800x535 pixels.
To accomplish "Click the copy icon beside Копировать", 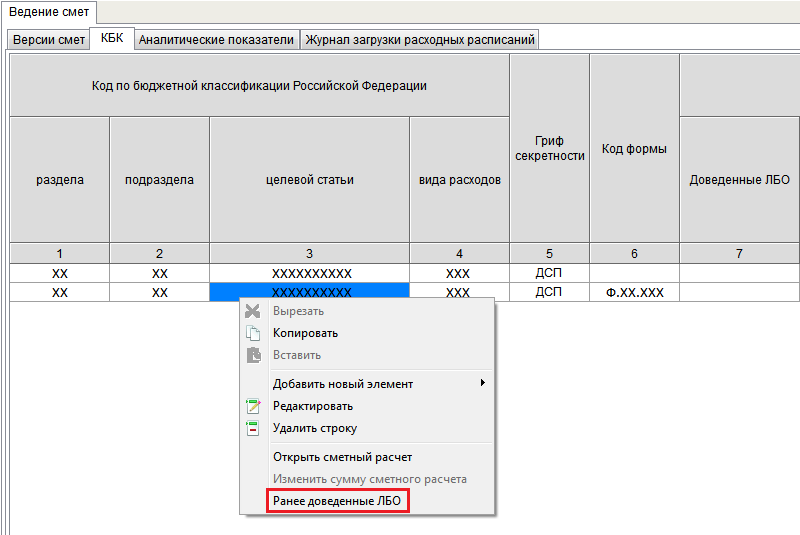I will pyautogui.click(x=253, y=333).
